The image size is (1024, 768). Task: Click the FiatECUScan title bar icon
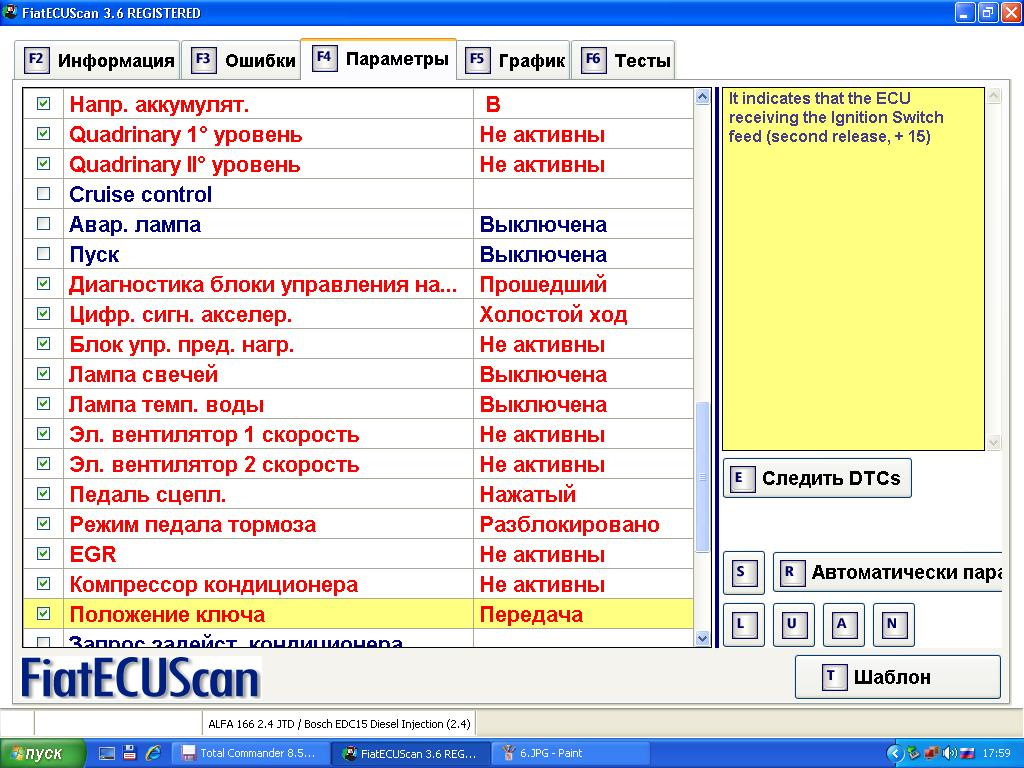[10, 12]
